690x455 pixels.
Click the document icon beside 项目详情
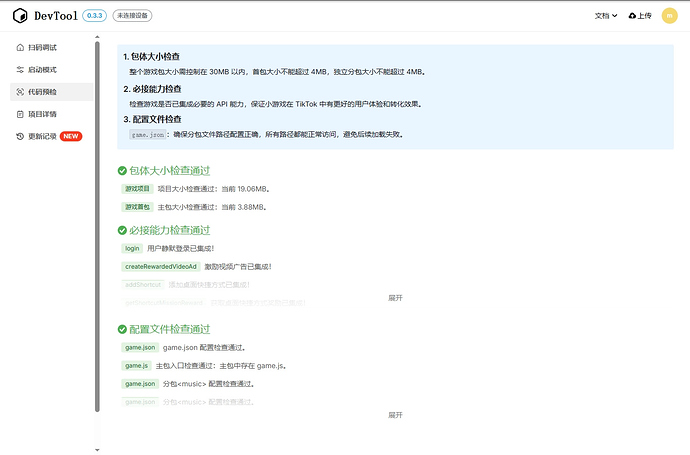pyautogui.click(x=20, y=114)
